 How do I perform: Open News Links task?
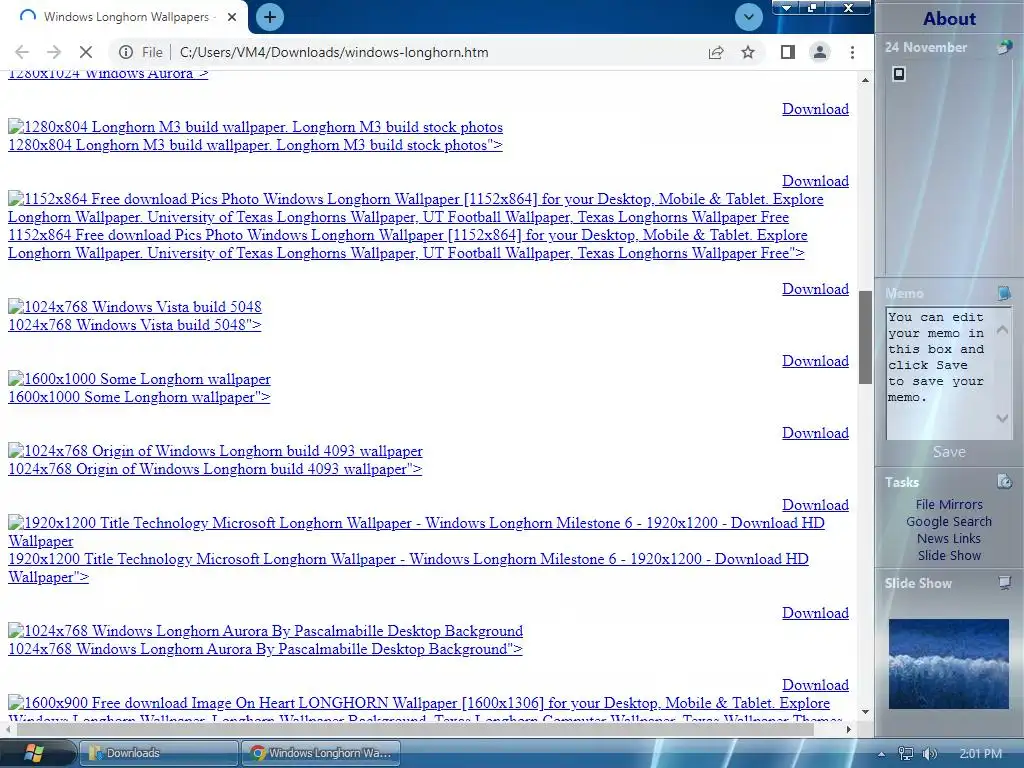click(x=949, y=538)
